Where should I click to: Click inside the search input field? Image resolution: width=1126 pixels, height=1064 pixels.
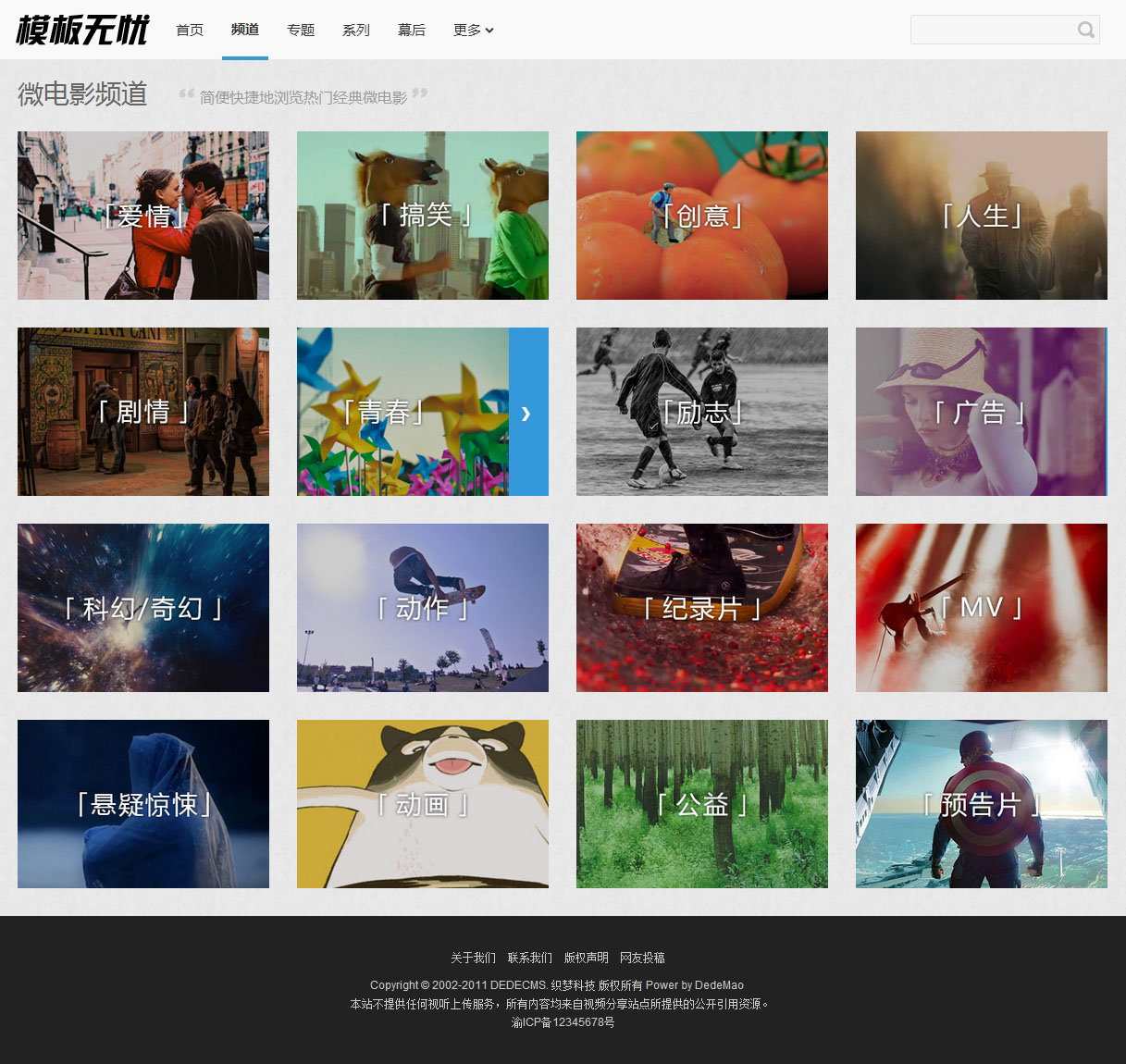[990, 30]
